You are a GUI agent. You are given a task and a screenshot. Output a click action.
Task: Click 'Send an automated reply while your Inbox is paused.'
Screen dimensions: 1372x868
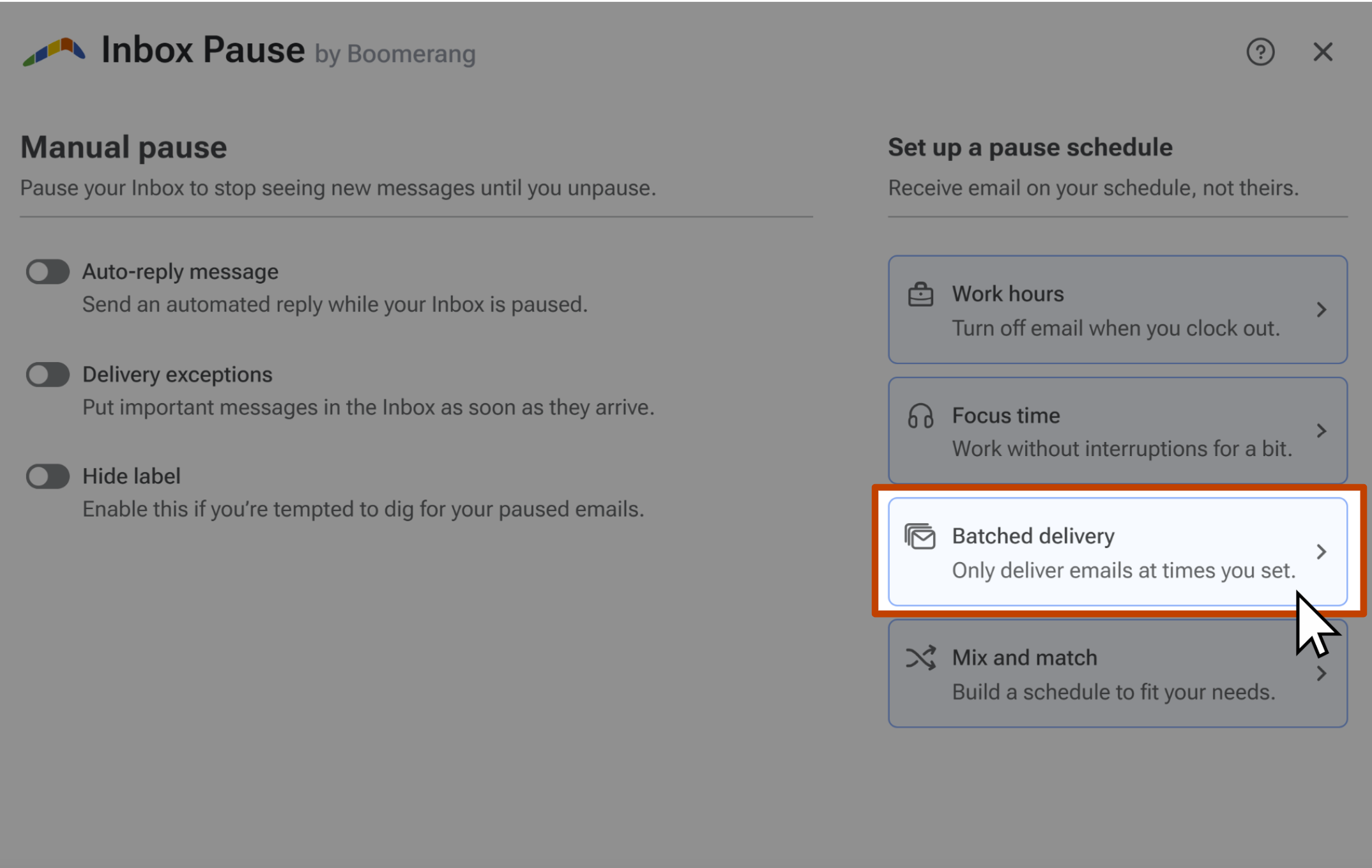click(x=335, y=305)
